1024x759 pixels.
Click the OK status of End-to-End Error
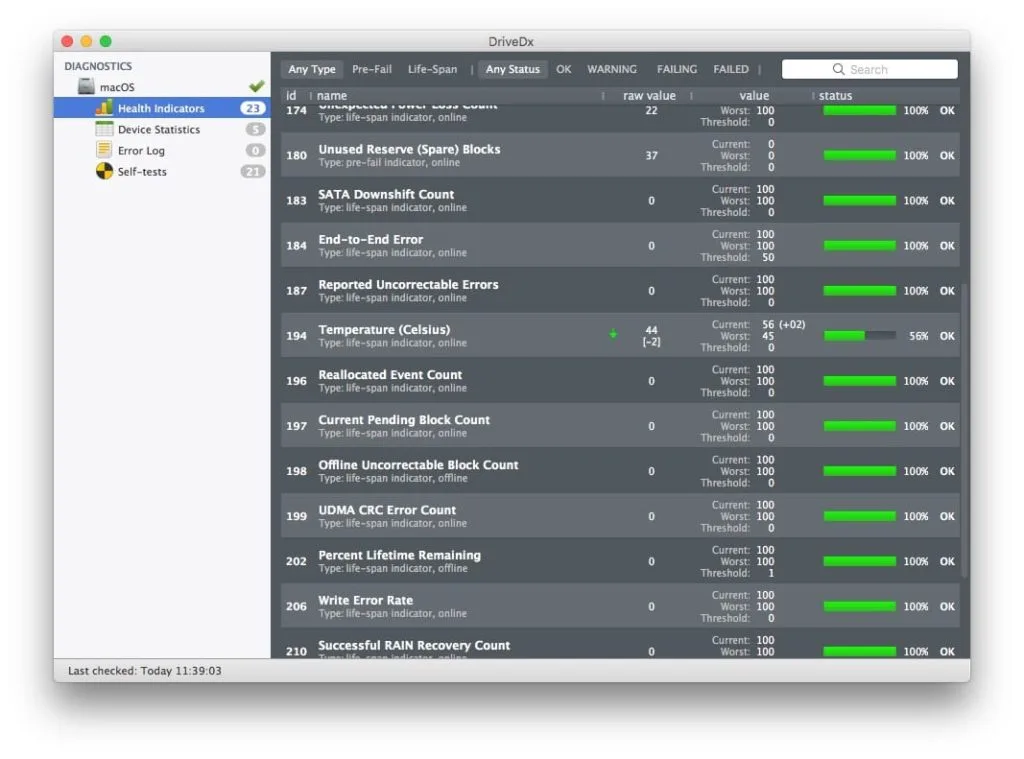pos(947,246)
